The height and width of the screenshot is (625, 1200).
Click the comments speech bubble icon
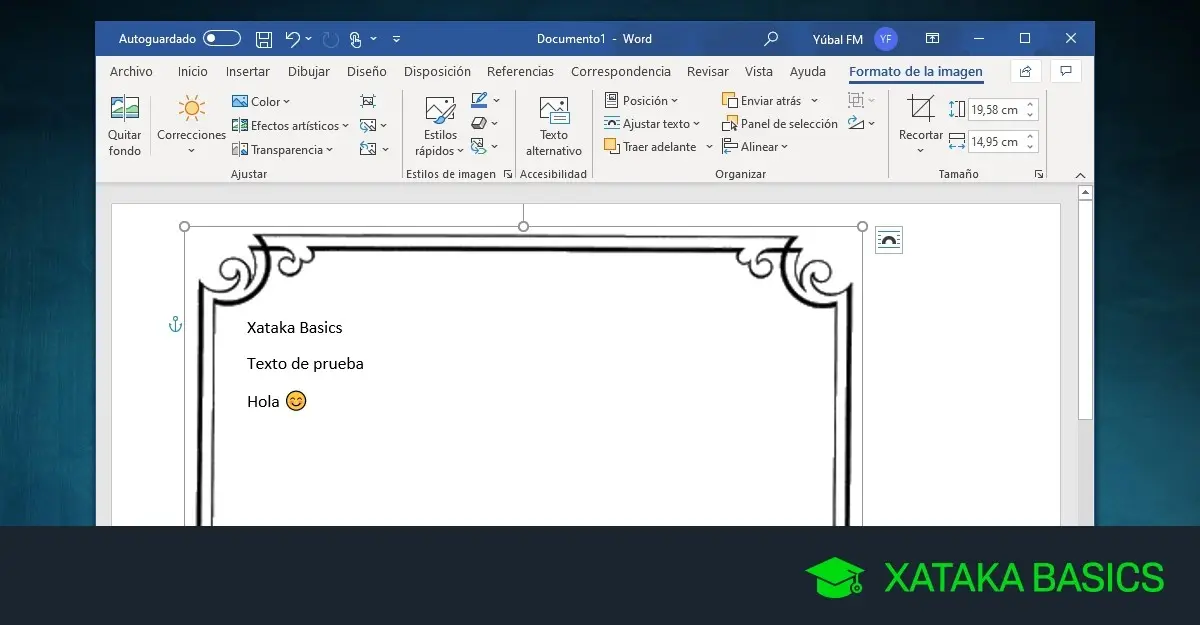(x=1066, y=71)
